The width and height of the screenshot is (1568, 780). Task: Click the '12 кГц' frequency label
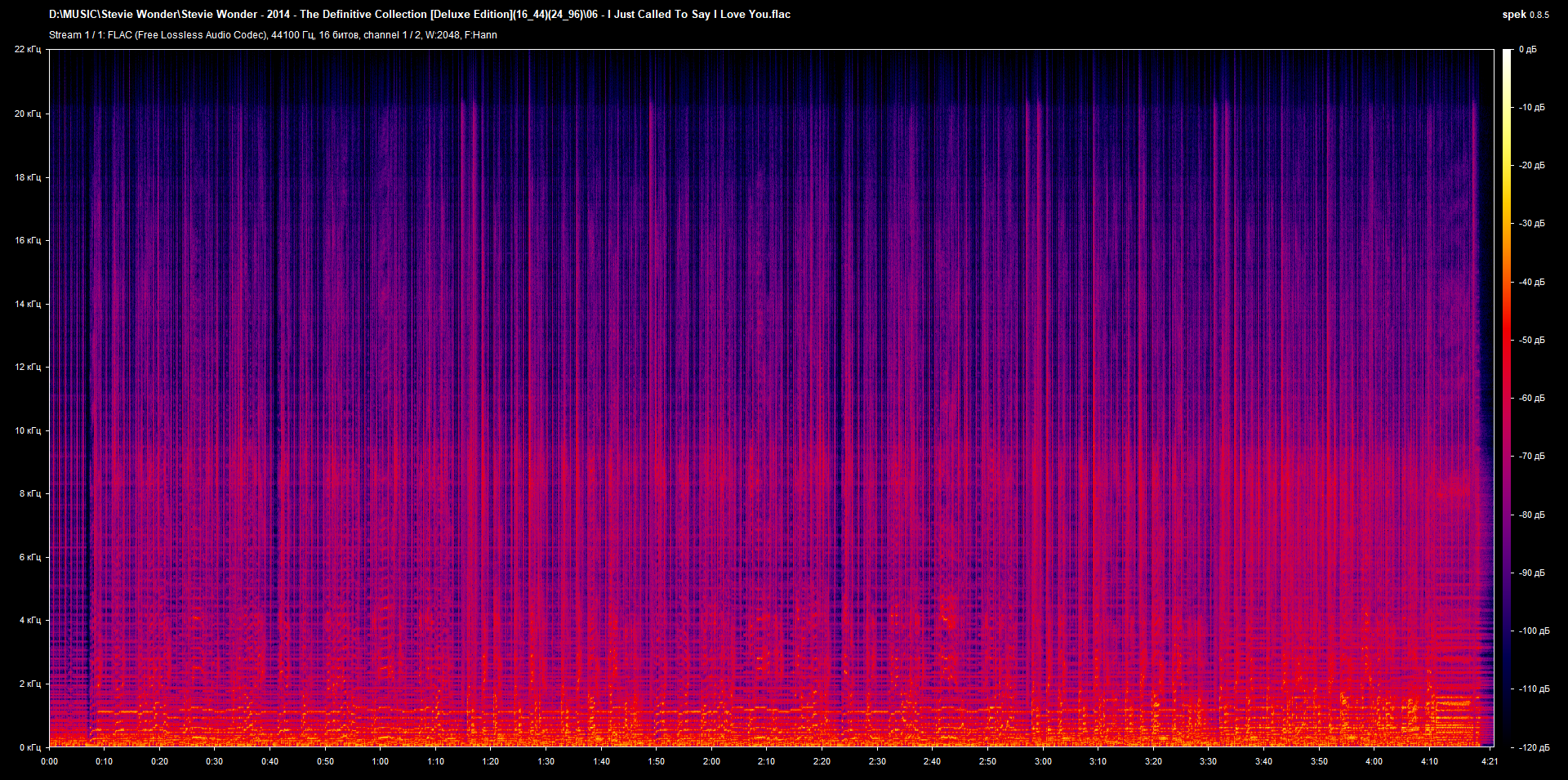(x=28, y=367)
